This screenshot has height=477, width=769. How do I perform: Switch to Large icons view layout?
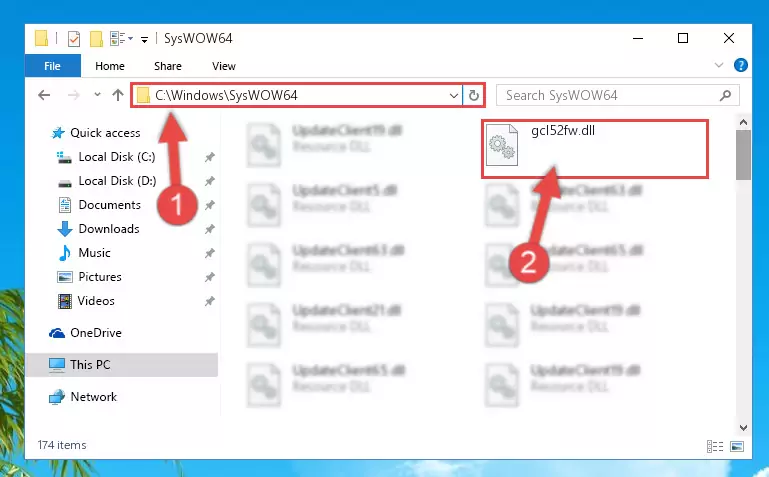pyautogui.click(x=737, y=446)
